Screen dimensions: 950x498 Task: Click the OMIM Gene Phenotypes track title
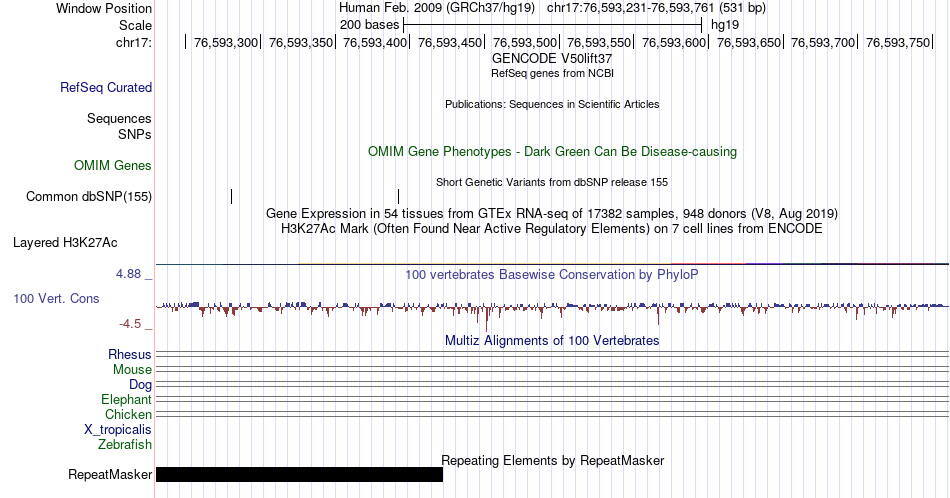553,151
